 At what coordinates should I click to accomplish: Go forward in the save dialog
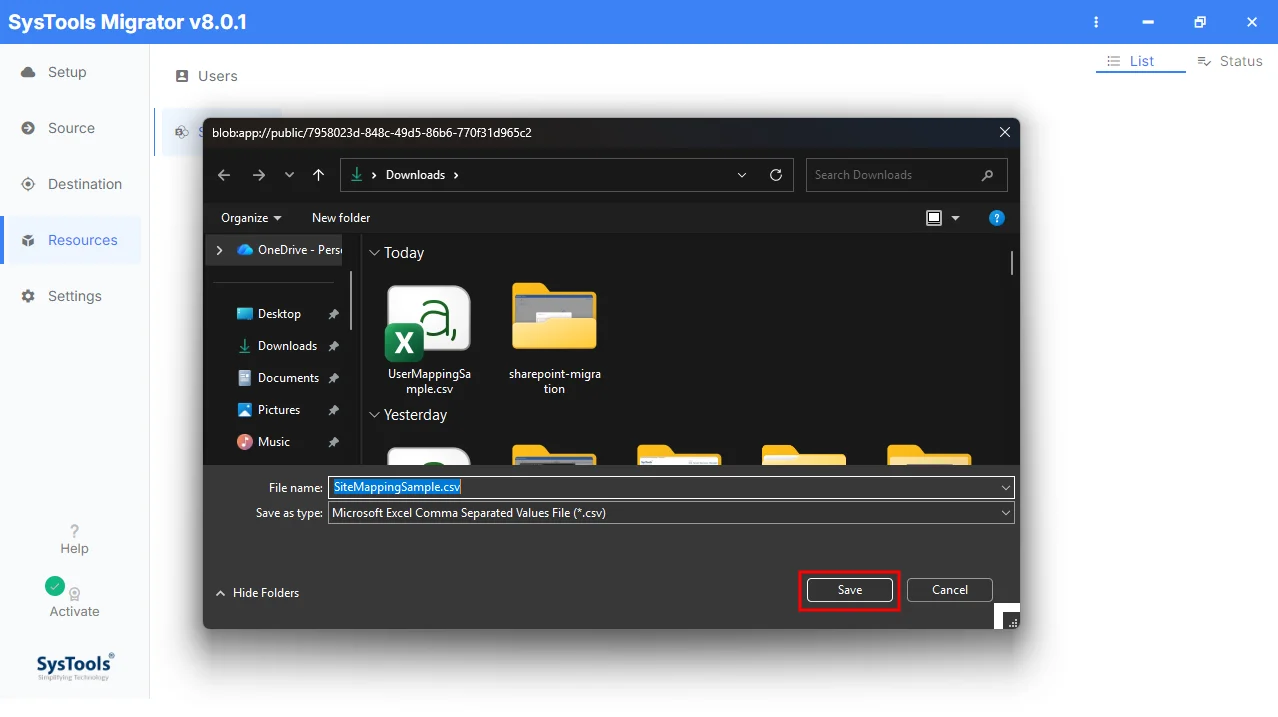click(259, 175)
